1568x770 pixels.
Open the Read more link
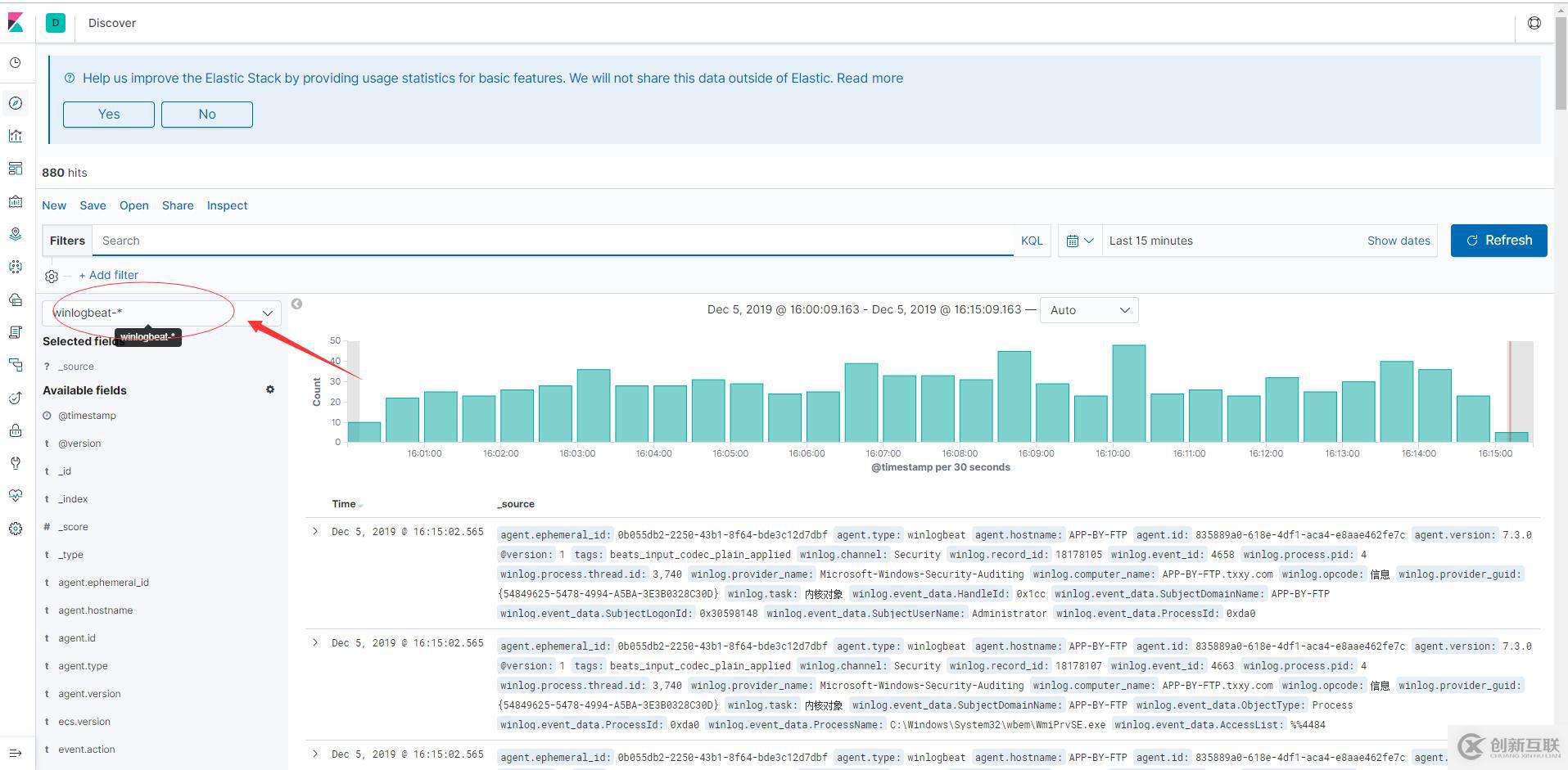870,79
